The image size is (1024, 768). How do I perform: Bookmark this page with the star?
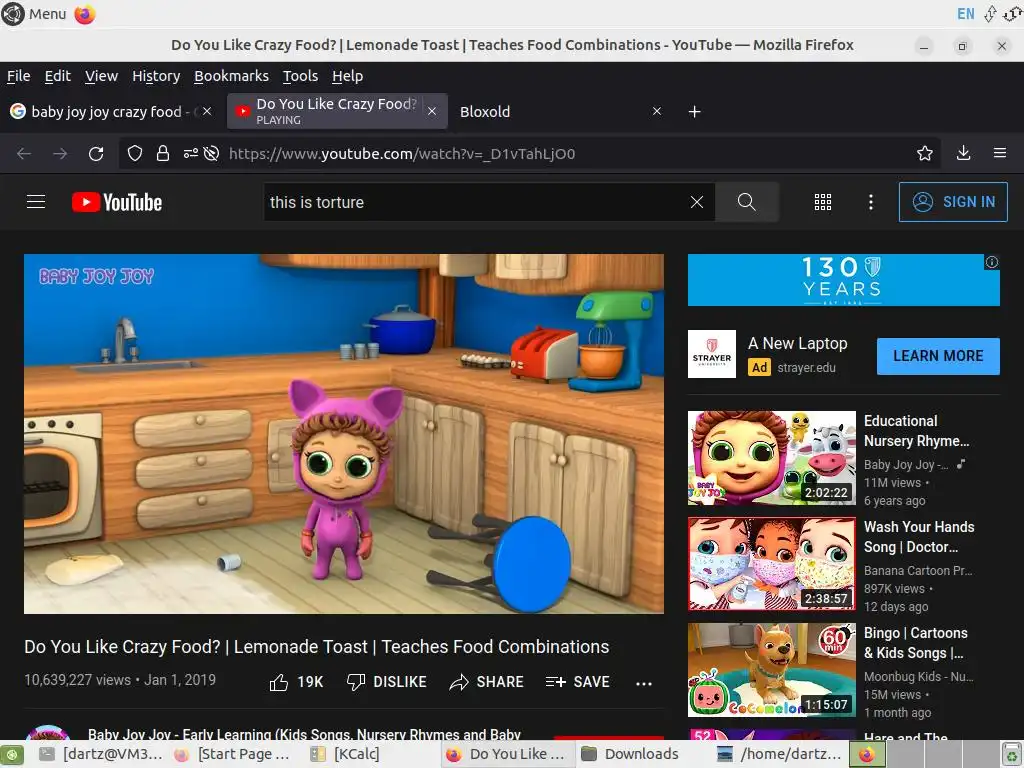pyautogui.click(x=924, y=153)
